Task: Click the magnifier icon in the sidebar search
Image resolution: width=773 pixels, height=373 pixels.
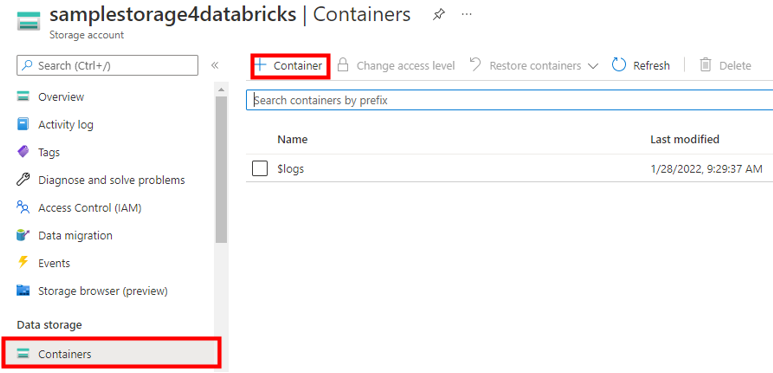Action: point(28,65)
